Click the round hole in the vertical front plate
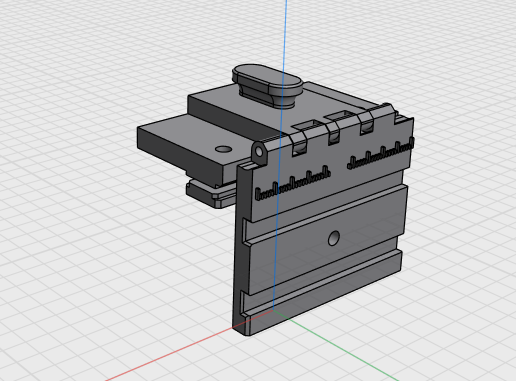The height and width of the screenshot is (381, 516). 334,238
